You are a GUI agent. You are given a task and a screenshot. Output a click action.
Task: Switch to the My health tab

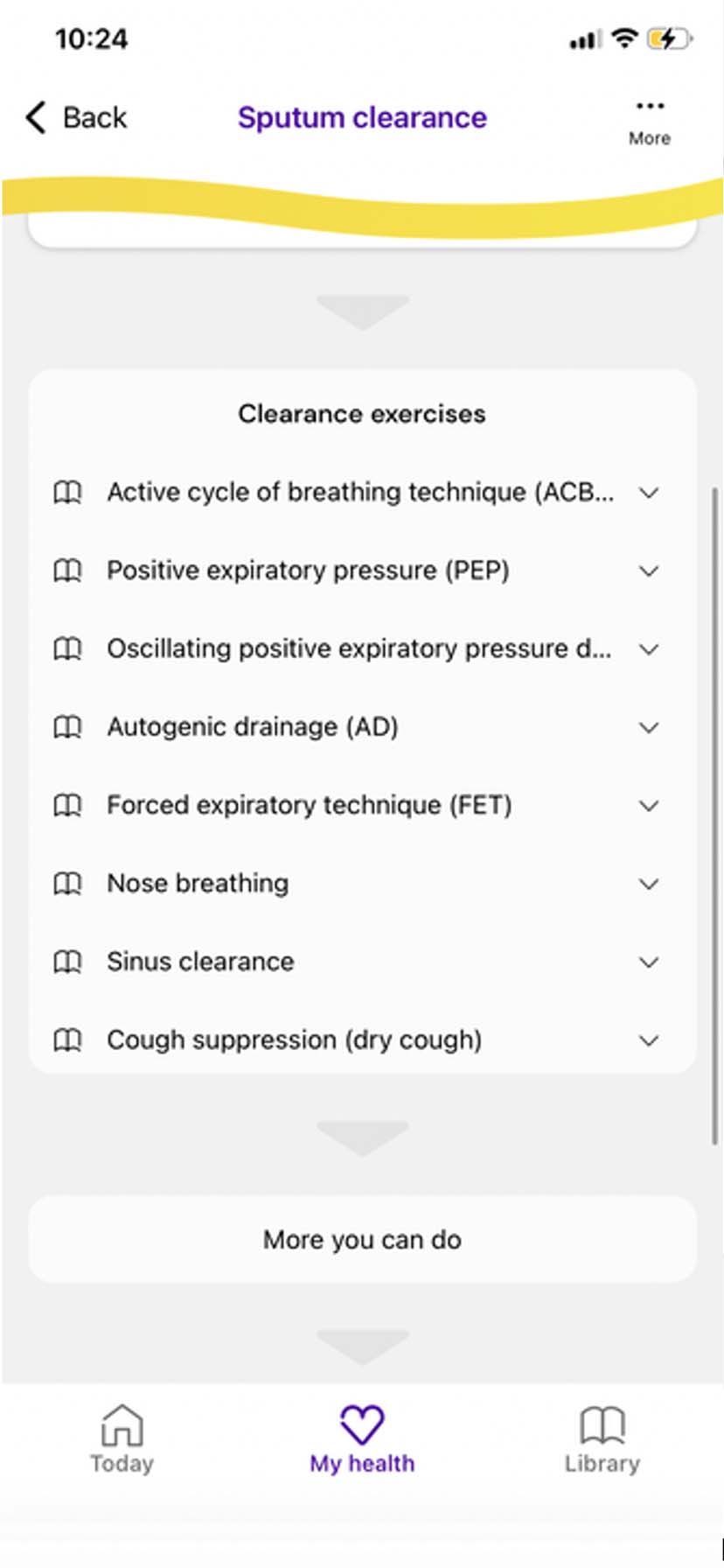362,1439
